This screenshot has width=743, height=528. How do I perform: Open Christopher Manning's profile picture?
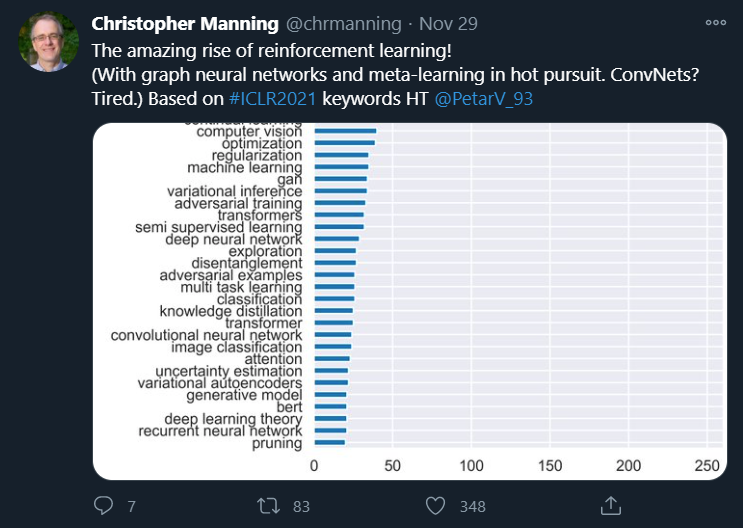[49, 42]
